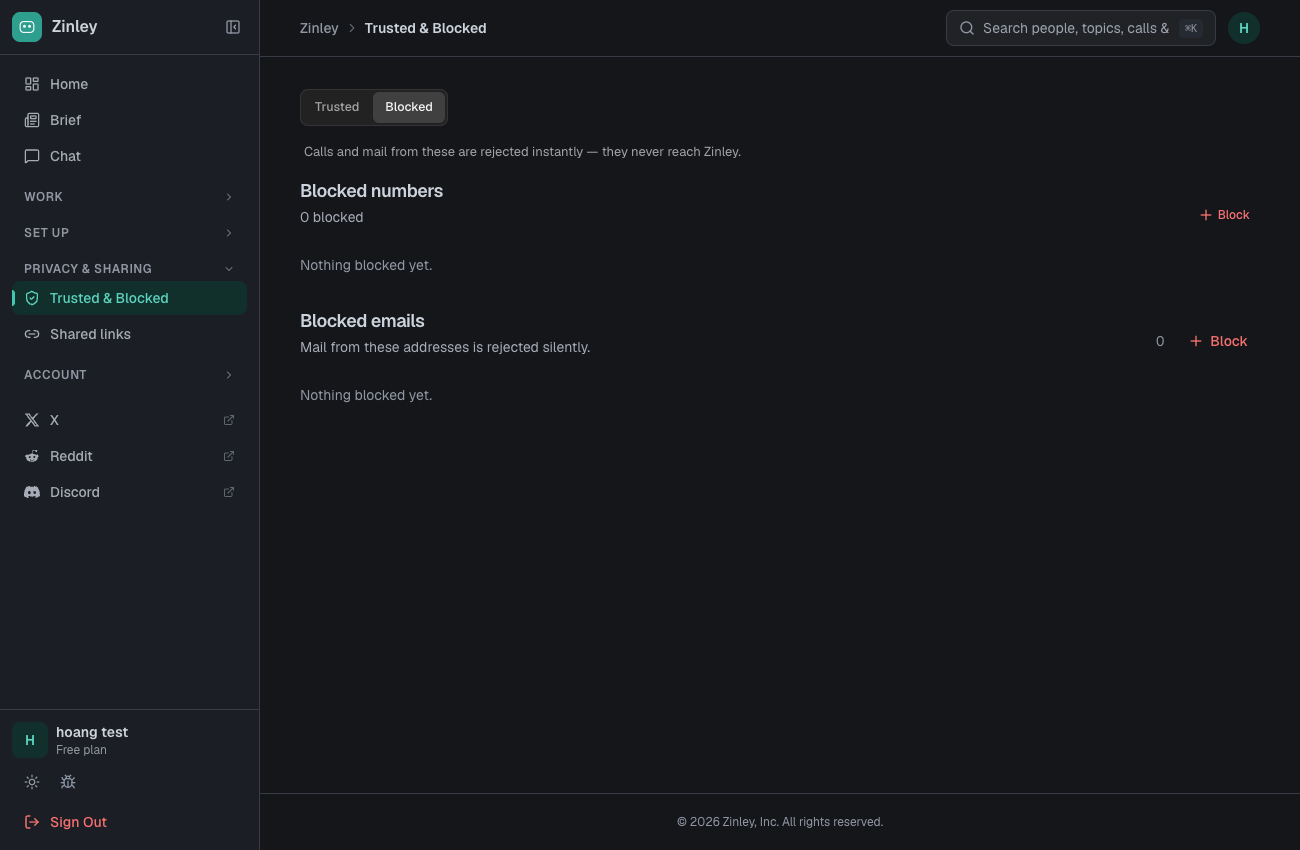Click the Zinley robot logo icon
This screenshot has width=1300, height=850.
pos(27,27)
